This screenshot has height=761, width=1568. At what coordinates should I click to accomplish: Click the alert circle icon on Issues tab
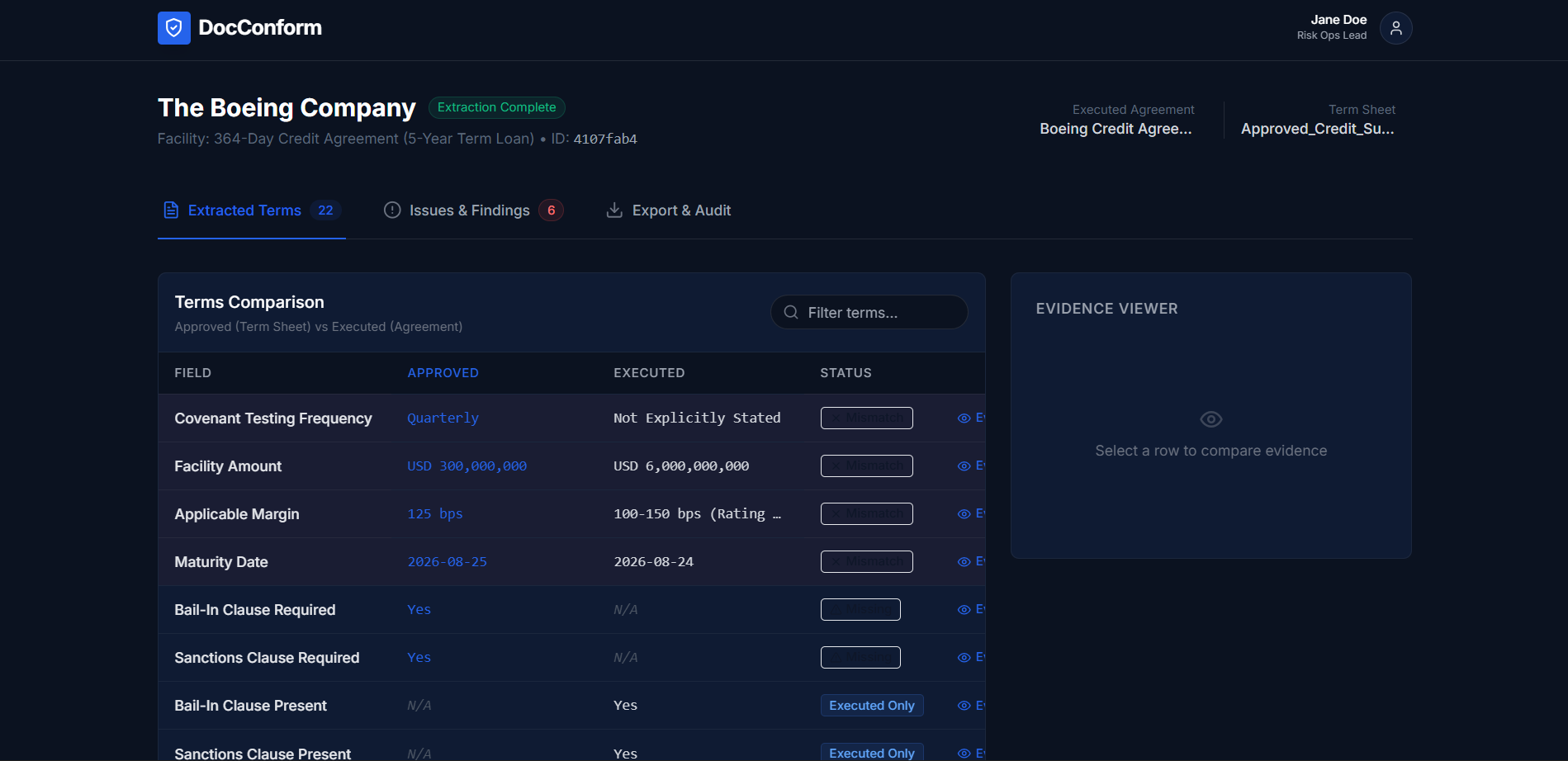coord(392,210)
